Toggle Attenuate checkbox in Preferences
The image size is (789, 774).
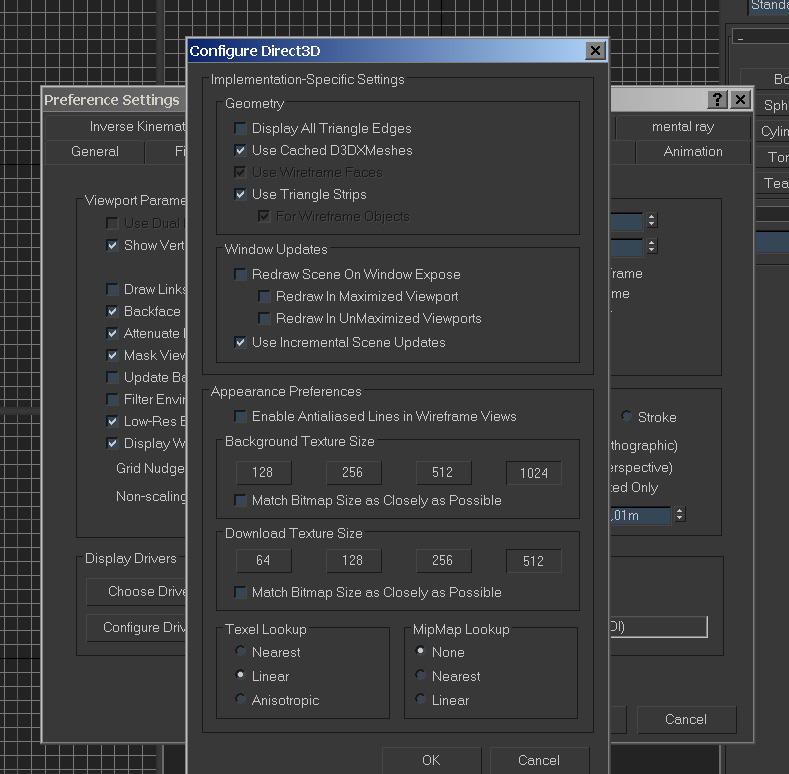[112, 333]
